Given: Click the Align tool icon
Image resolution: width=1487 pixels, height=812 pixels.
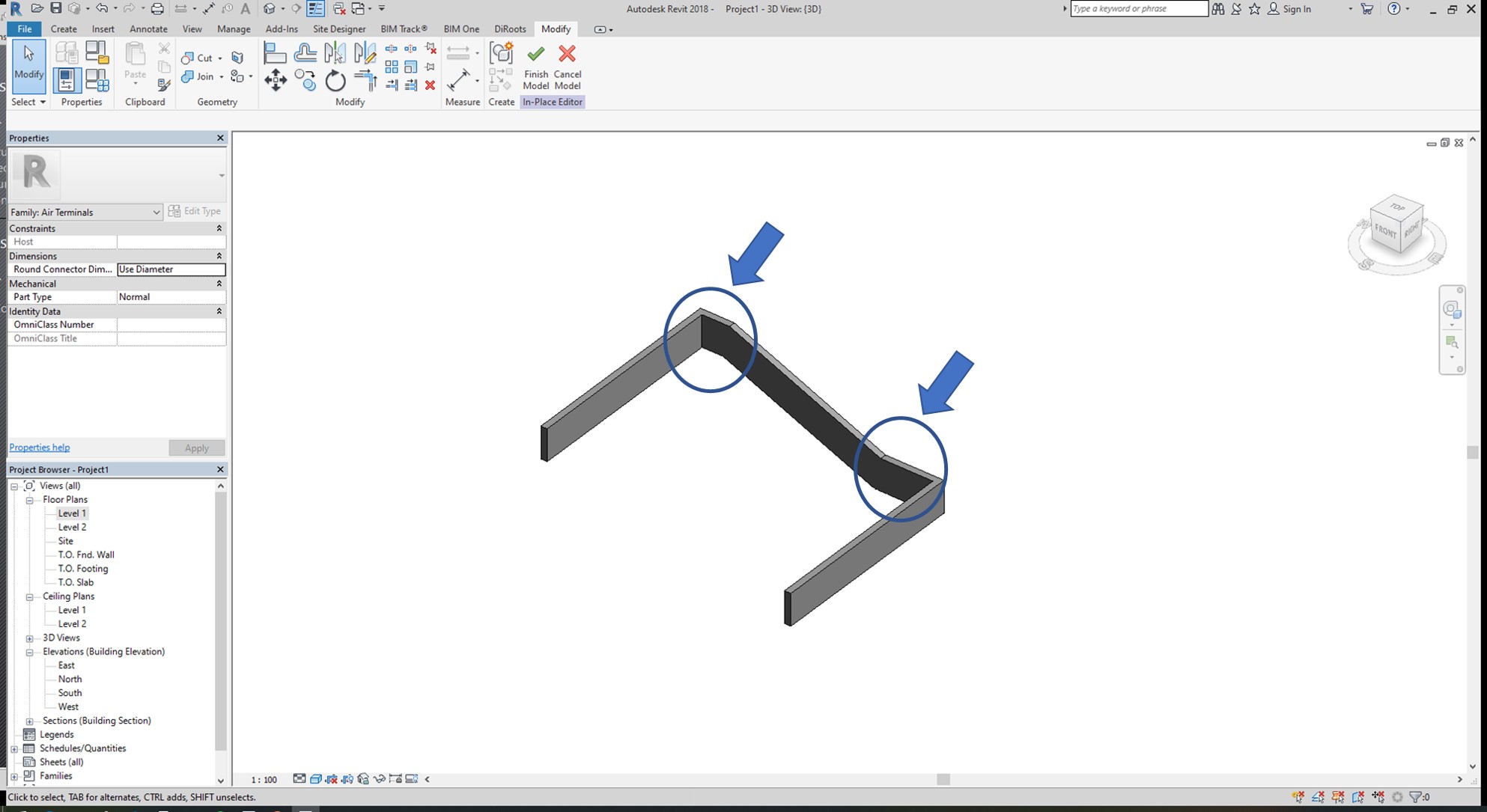Looking at the screenshot, I should 276,52.
